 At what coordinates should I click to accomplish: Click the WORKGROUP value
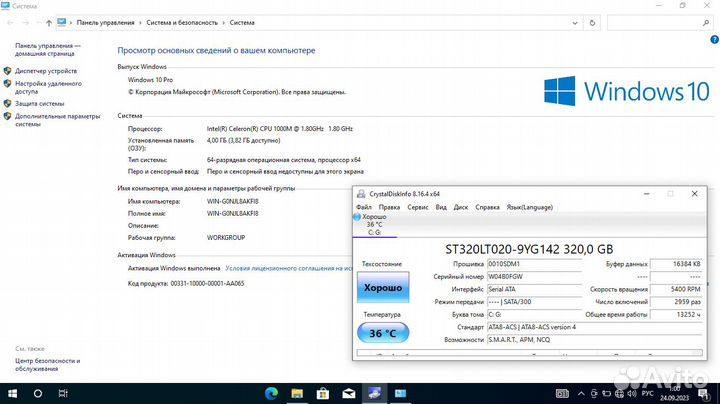coord(226,237)
